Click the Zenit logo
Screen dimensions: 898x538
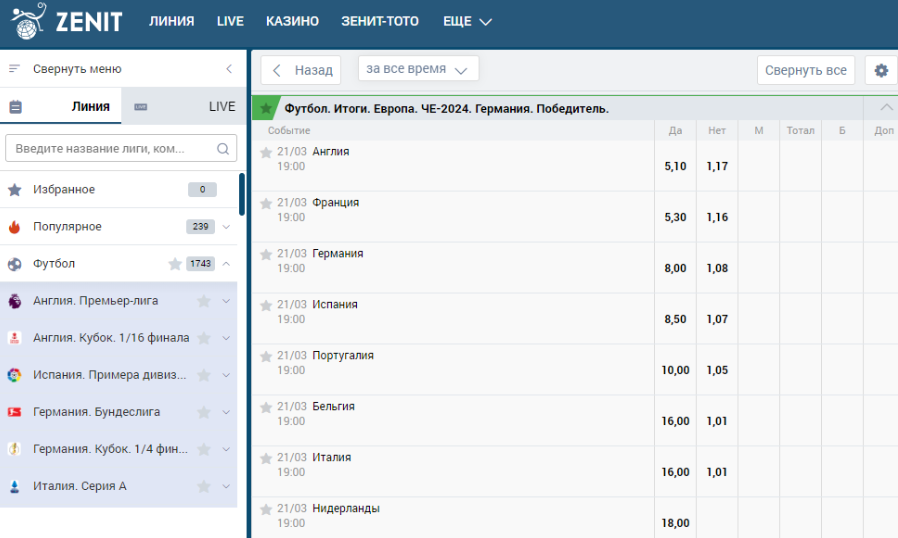point(66,22)
